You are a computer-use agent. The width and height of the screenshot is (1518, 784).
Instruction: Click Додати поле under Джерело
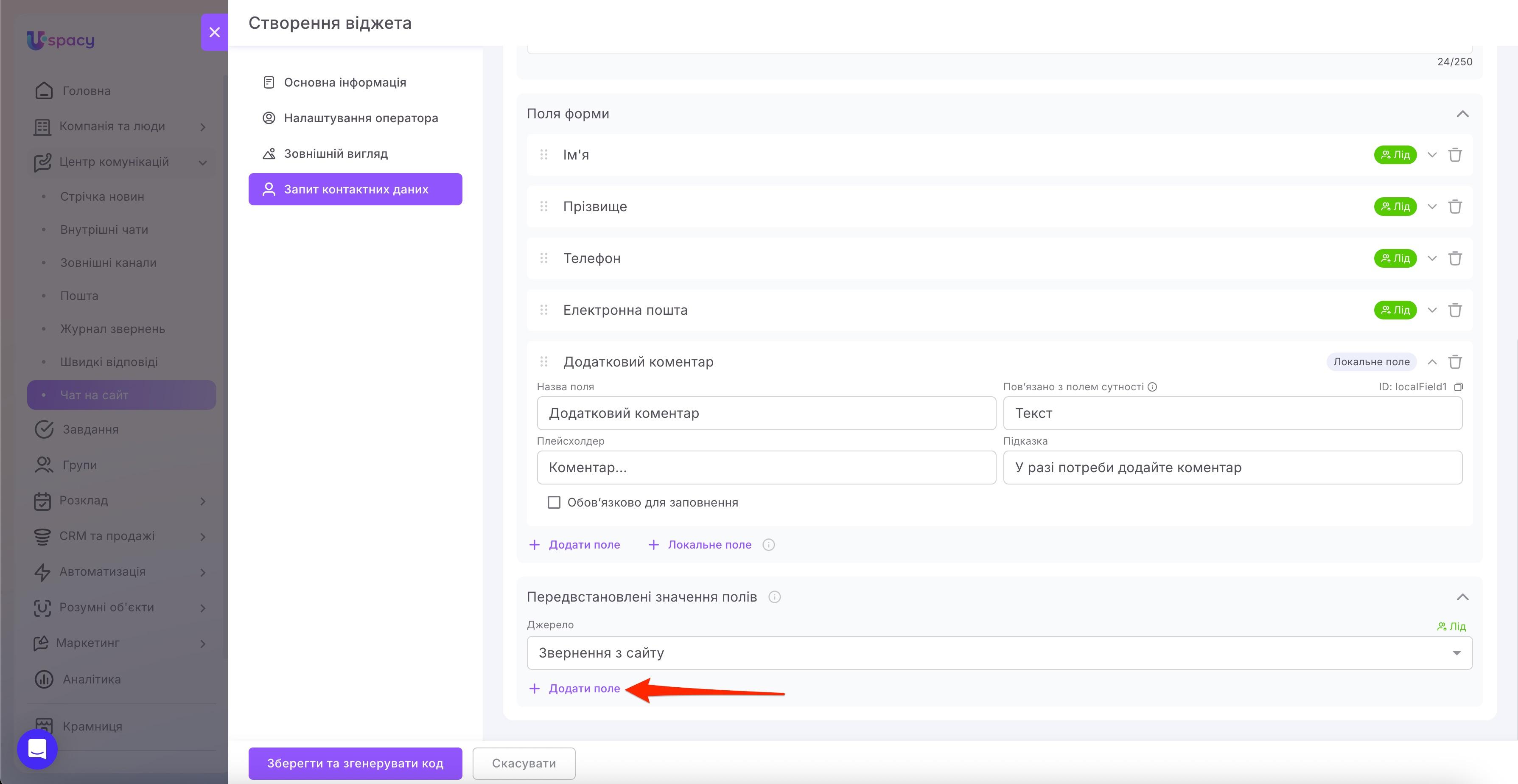pyautogui.click(x=574, y=689)
